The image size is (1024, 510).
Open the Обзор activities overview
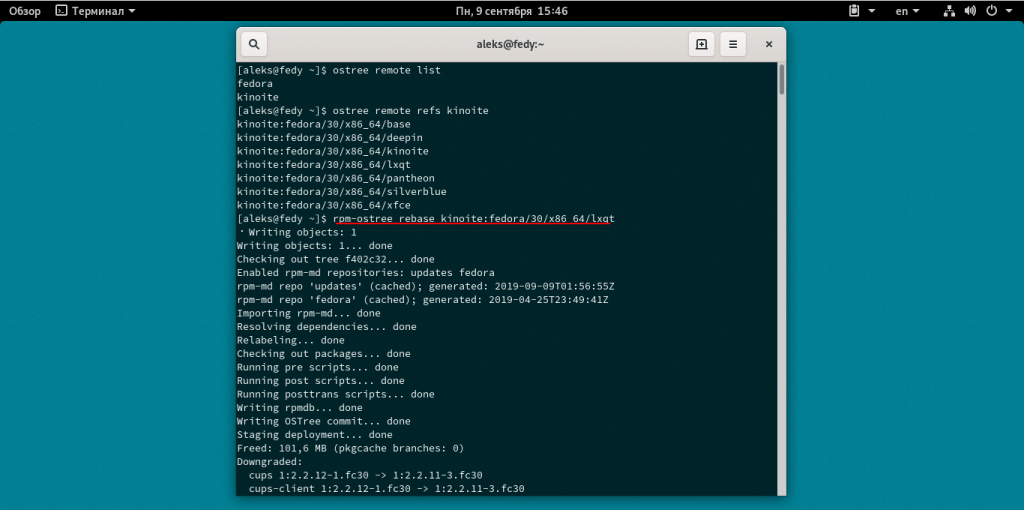(x=25, y=11)
